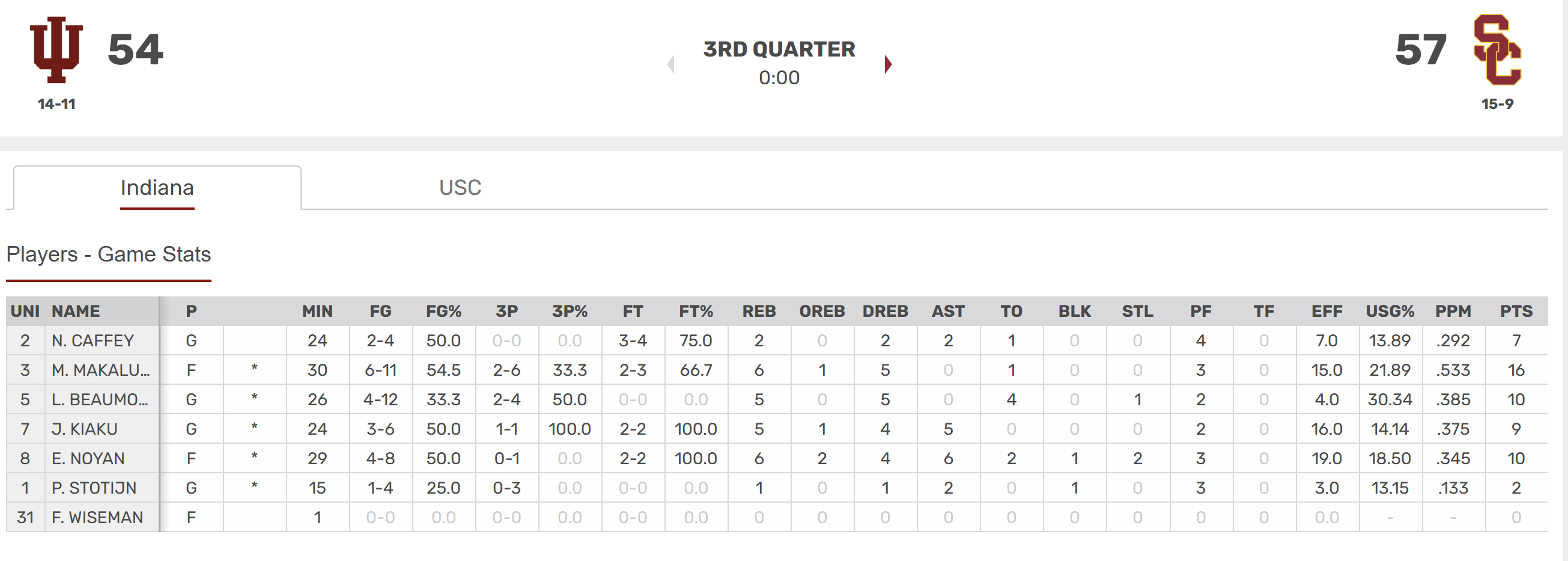This screenshot has height=561, width=1568.
Task: Sort by the EFF column header
Action: click(1326, 311)
